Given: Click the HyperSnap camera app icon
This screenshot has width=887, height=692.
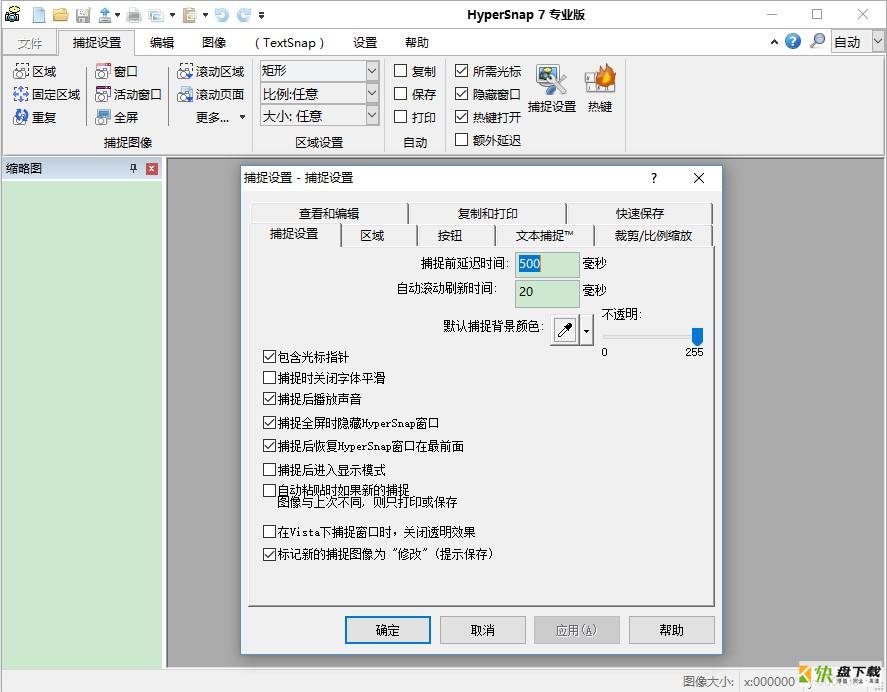Looking at the screenshot, I should pos(12,14).
